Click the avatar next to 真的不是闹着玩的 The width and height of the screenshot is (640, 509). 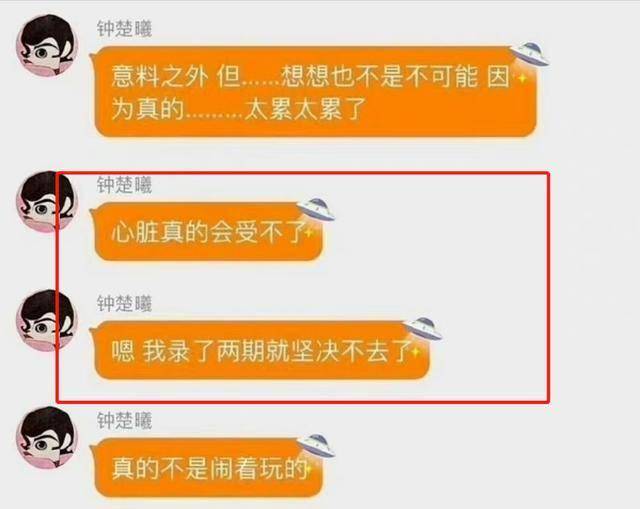pos(47,438)
